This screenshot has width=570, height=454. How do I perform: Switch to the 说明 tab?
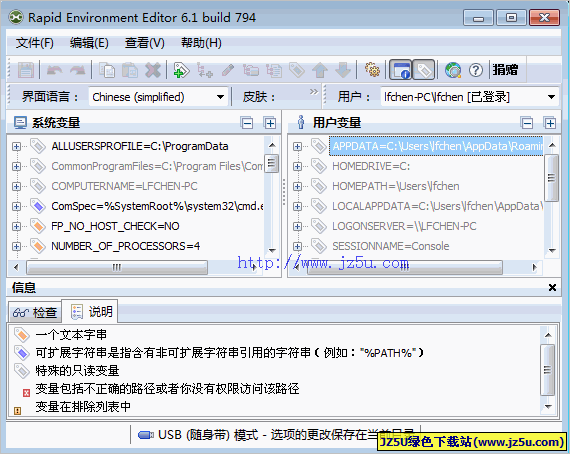click(90, 312)
